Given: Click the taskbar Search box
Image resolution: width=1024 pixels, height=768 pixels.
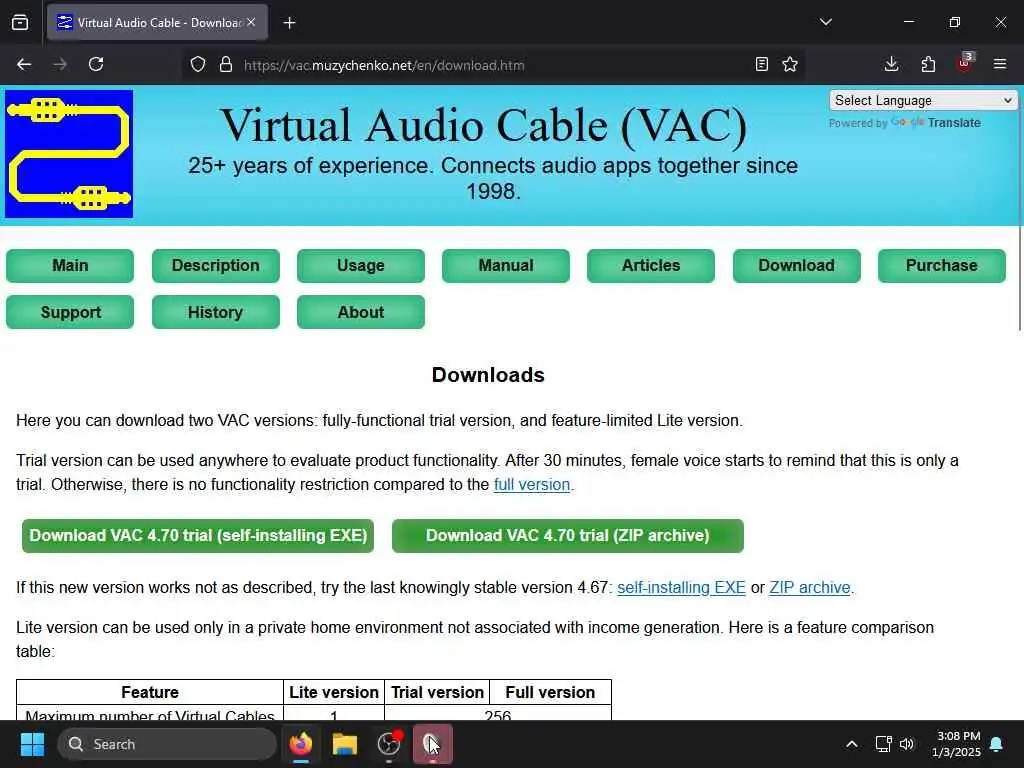Looking at the screenshot, I should click(x=167, y=744).
